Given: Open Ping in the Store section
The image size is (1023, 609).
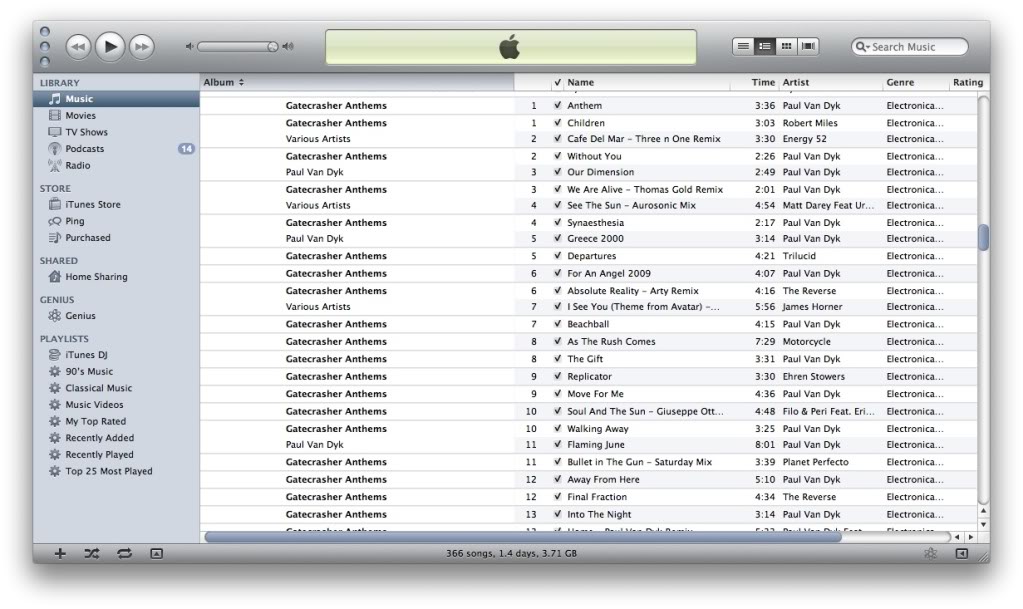Looking at the screenshot, I should [x=74, y=221].
